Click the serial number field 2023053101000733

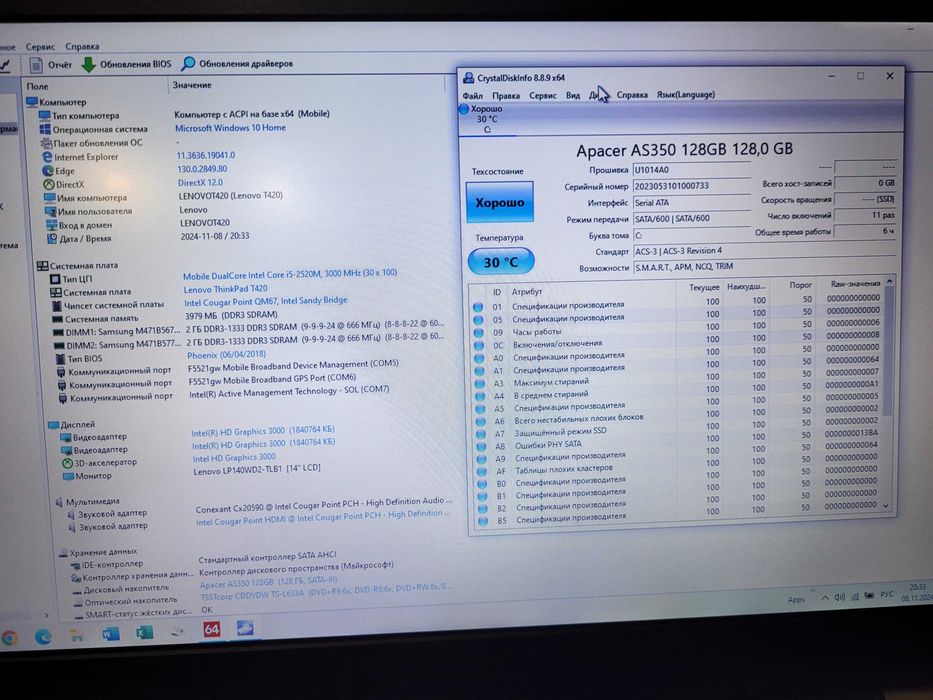tap(691, 186)
